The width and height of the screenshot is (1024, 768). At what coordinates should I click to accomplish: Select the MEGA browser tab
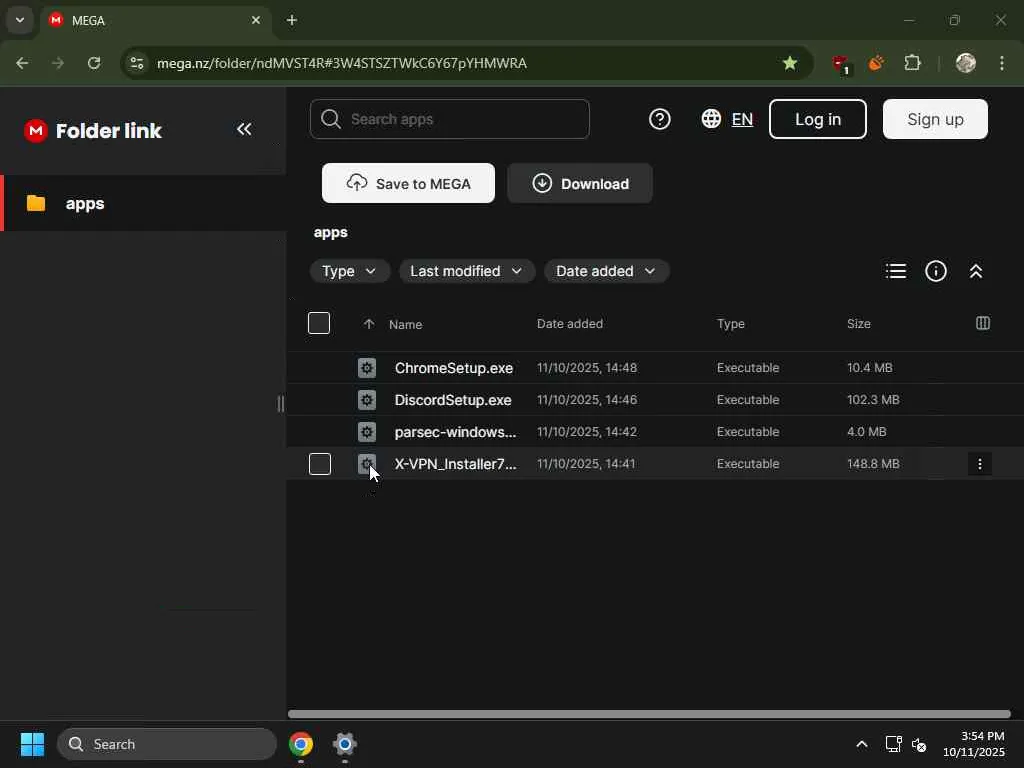click(157, 20)
